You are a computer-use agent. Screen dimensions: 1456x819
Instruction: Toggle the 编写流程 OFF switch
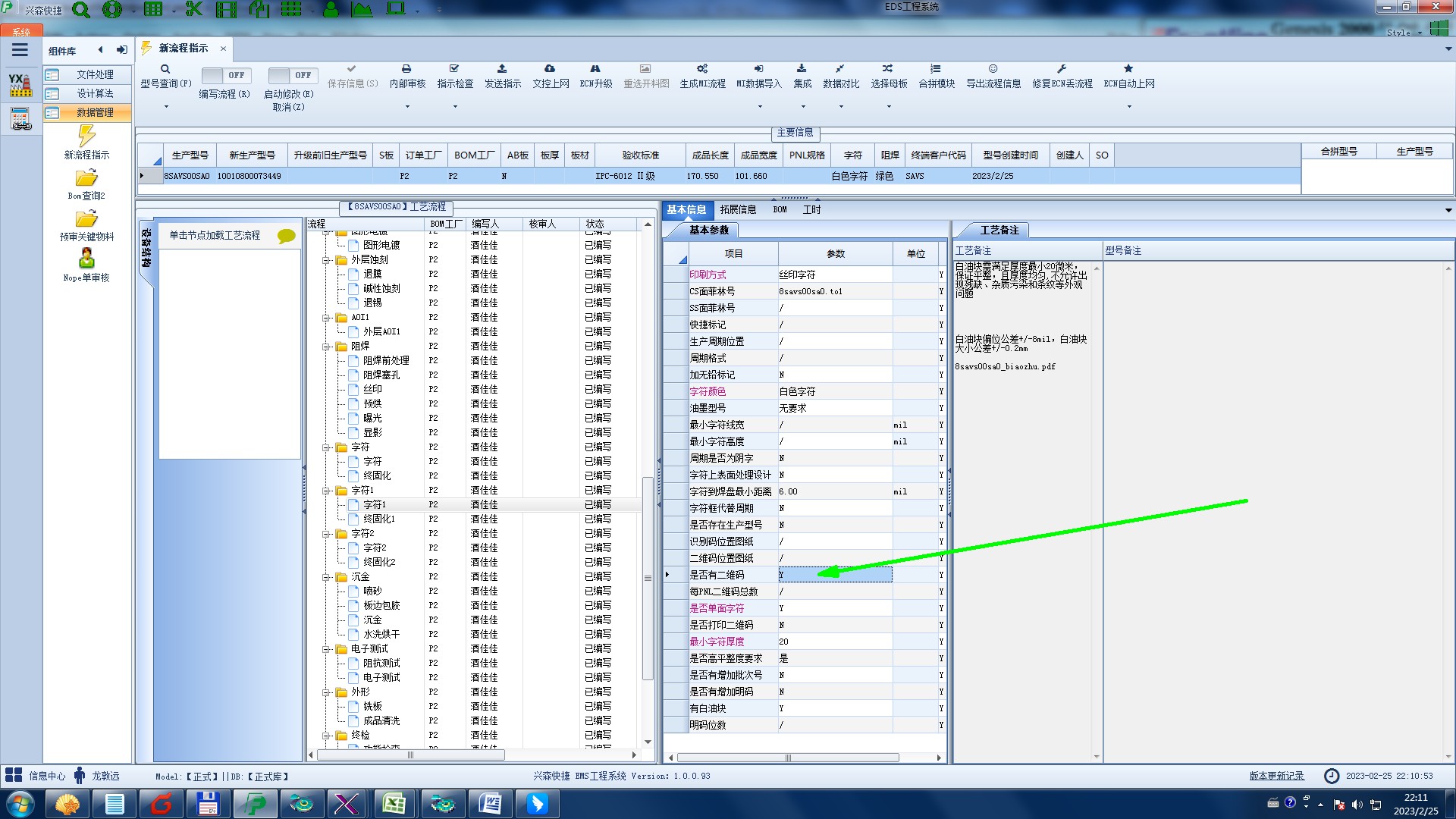tap(224, 75)
